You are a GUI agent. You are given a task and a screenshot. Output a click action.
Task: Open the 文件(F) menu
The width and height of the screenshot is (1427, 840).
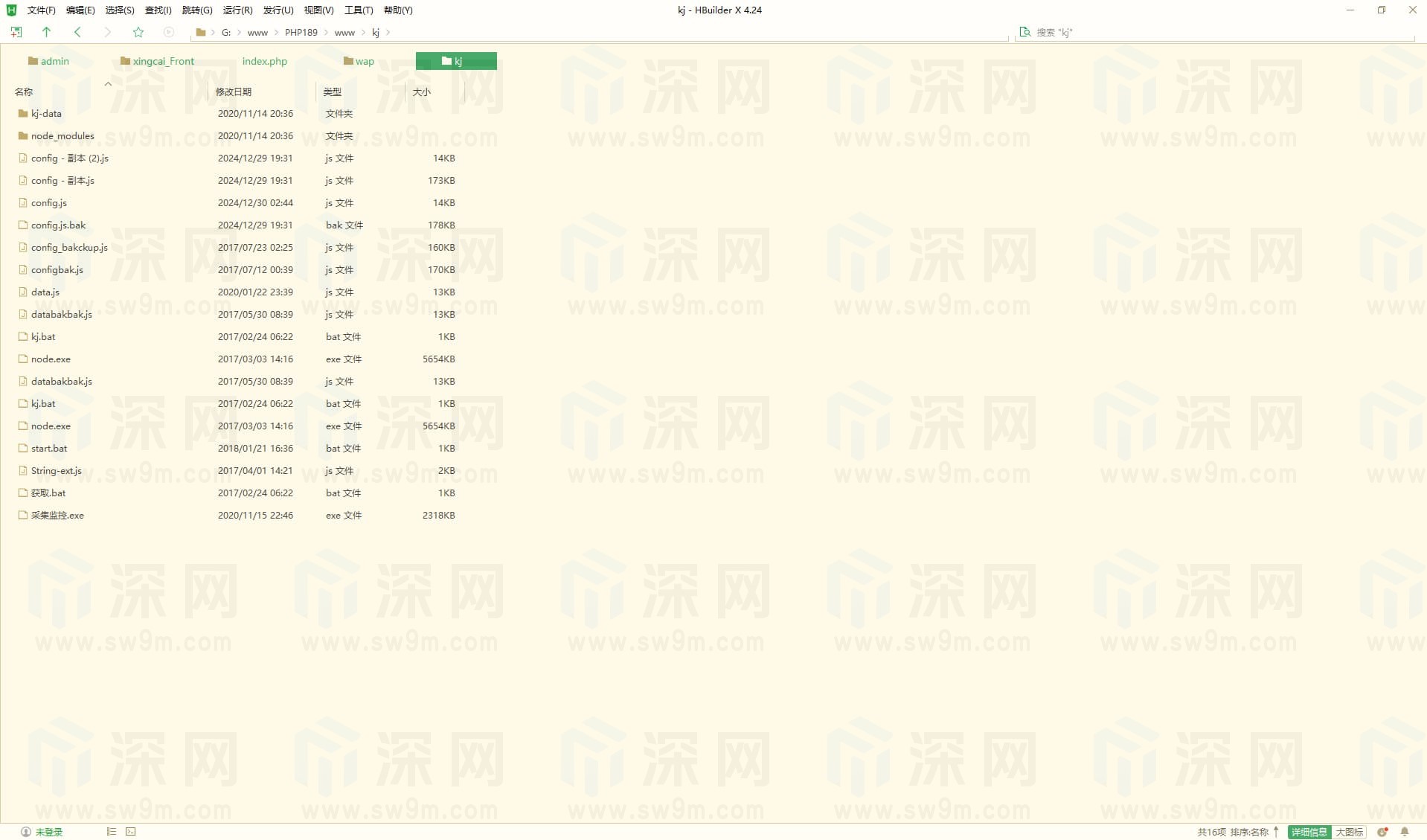[41, 10]
